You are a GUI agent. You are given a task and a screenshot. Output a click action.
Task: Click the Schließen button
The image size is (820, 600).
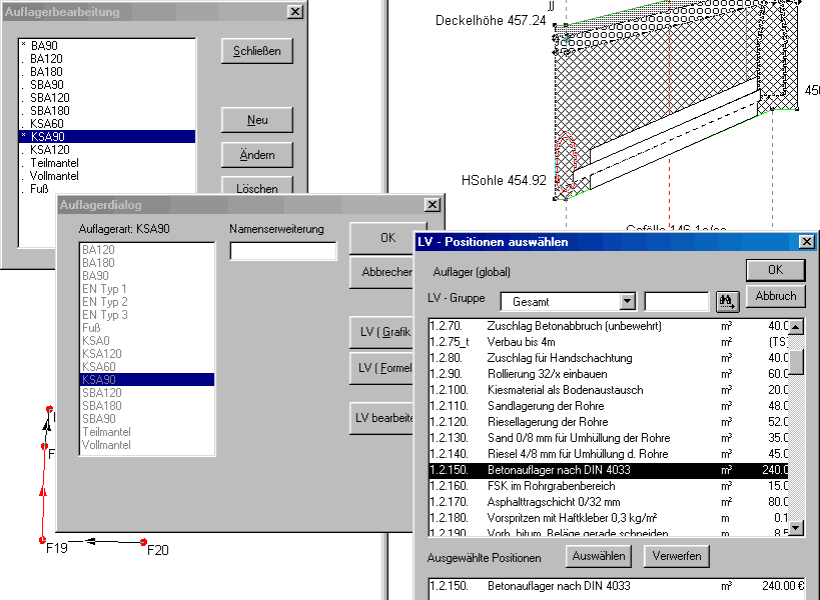click(257, 51)
